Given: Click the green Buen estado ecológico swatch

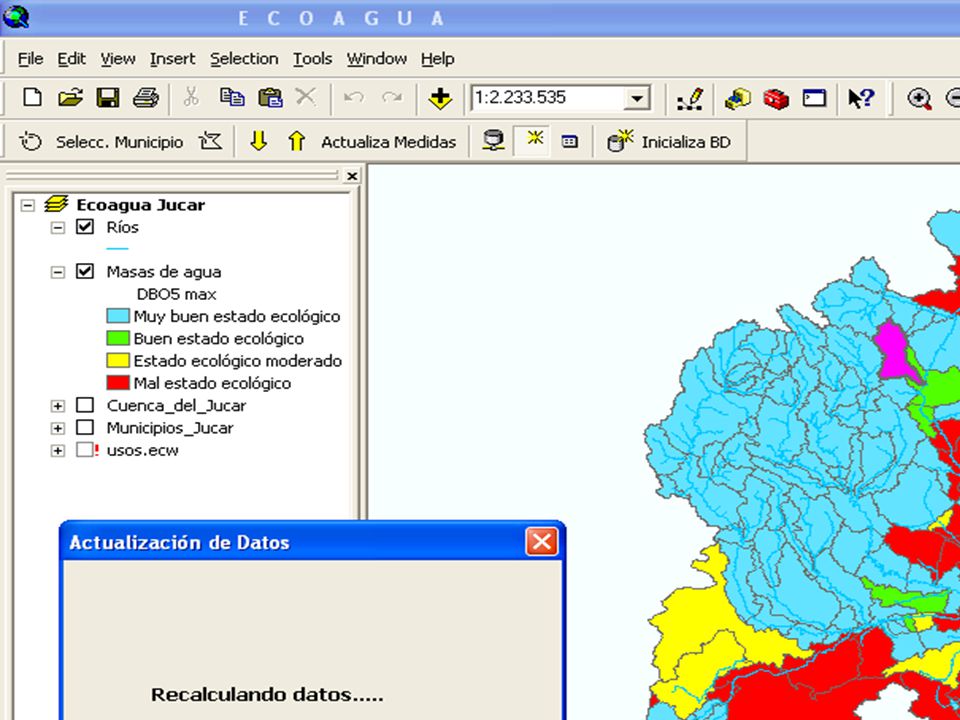Looking at the screenshot, I should coord(118,338).
